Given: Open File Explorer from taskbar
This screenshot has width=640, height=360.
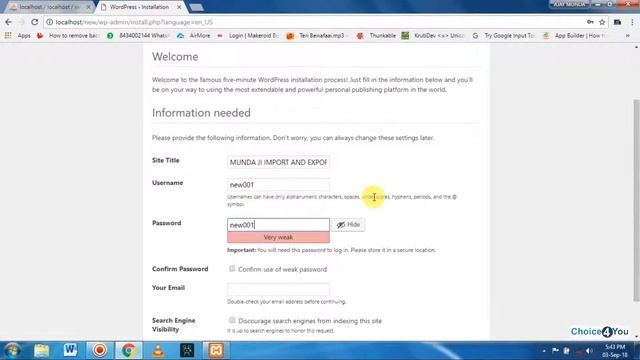Looking at the screenshot, I should (x=41, y=350).
